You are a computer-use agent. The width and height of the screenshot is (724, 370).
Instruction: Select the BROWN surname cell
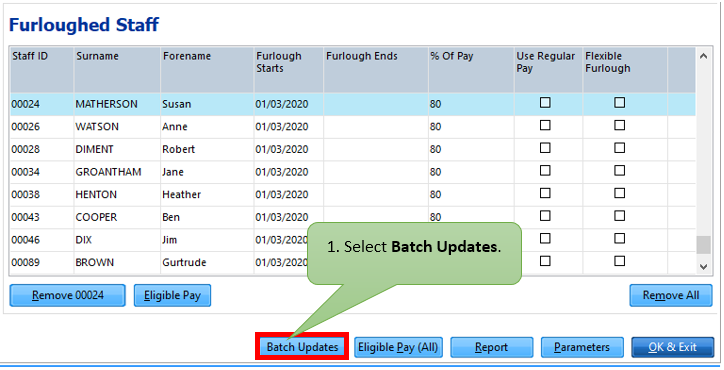tap(117, 263)
